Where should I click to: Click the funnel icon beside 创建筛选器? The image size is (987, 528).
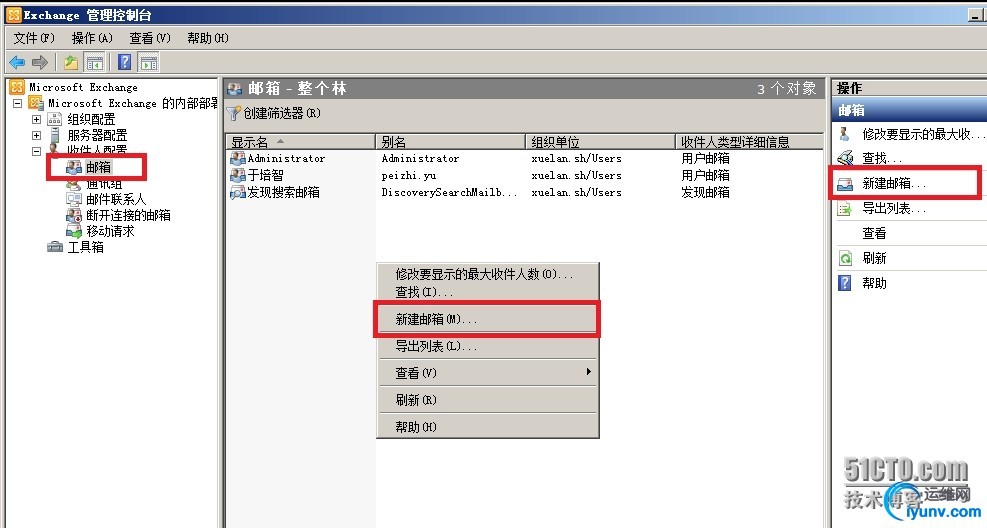[x=234, y=113]
